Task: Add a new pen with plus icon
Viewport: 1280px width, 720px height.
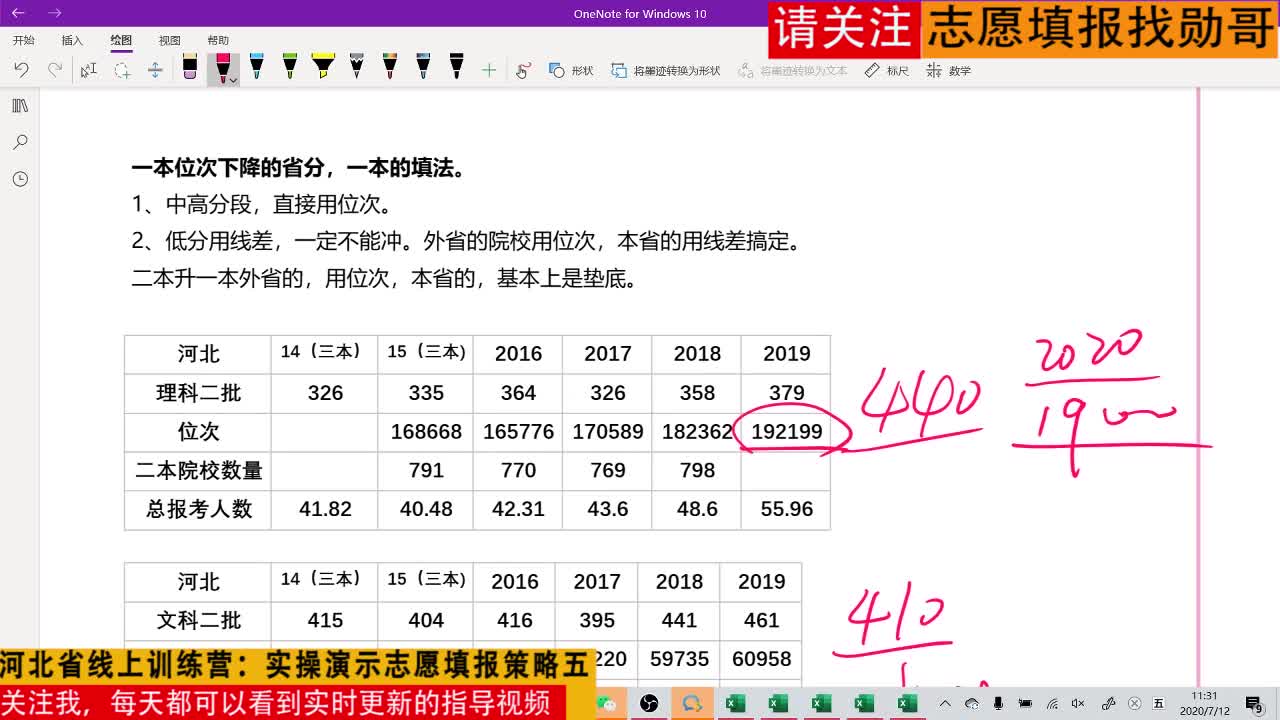Action: [x=489, y=70]
